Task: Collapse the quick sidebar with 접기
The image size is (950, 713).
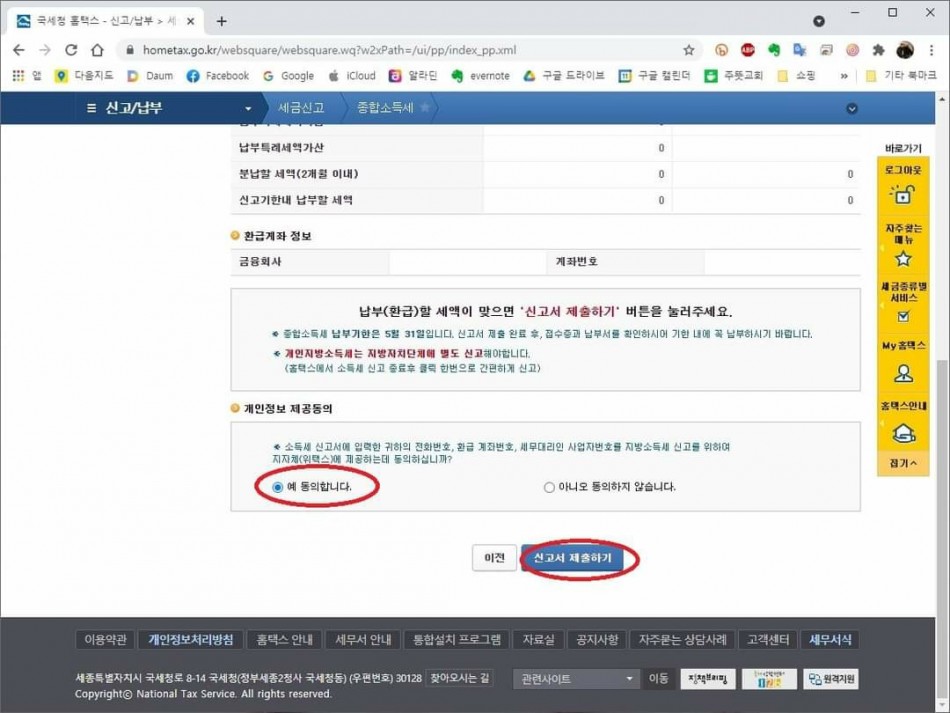Action: (902, 464)
